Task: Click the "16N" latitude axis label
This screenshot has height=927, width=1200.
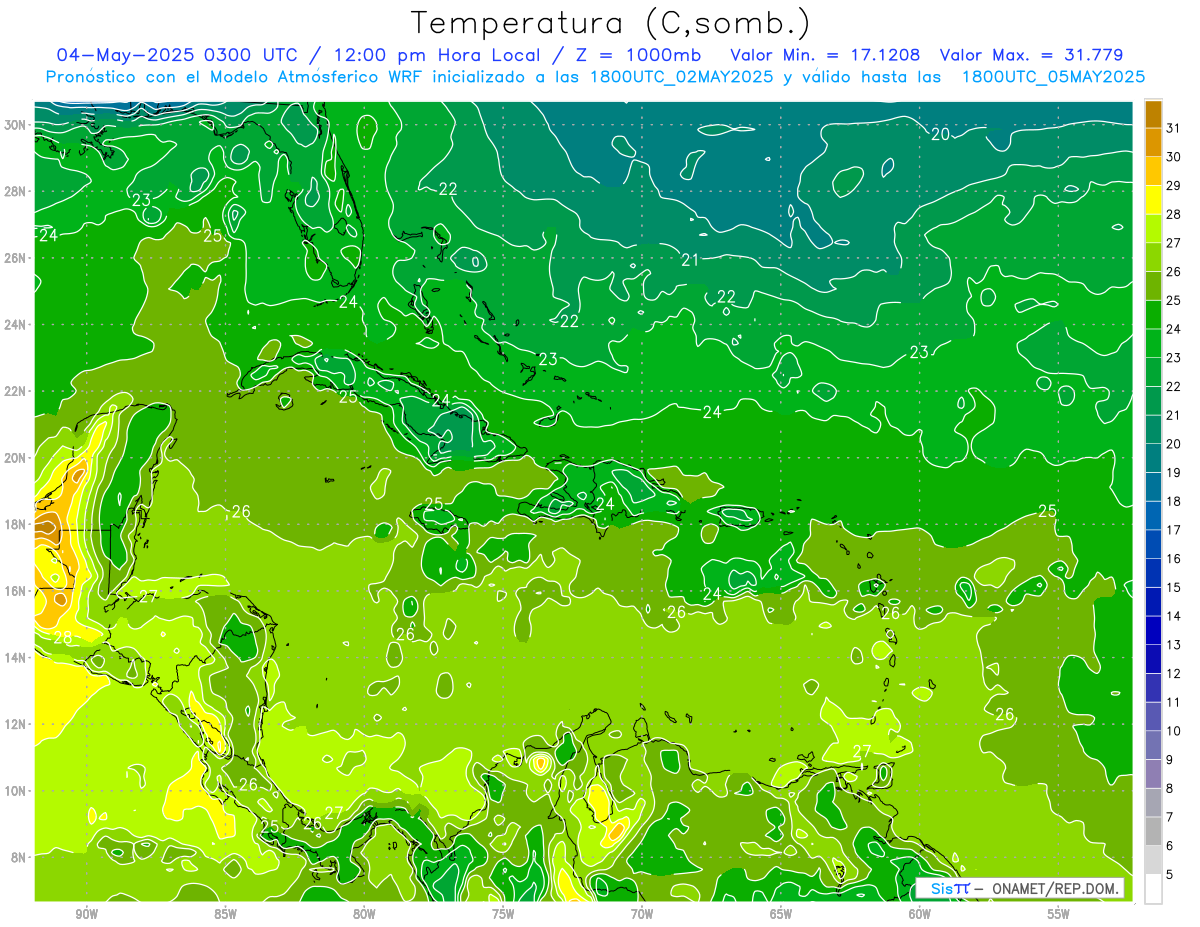Action: [15, 591]
